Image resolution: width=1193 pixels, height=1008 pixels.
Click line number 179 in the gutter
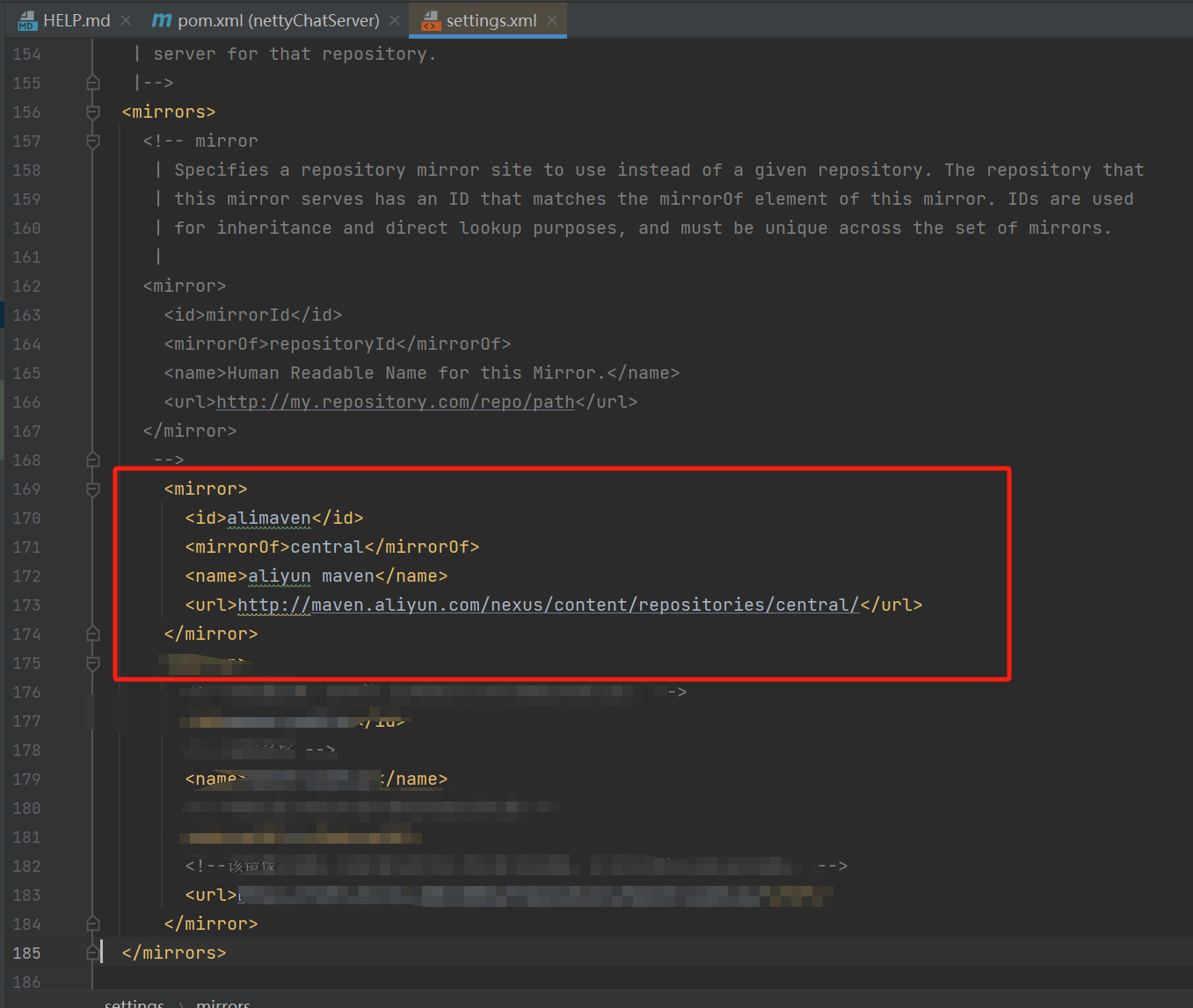coord(26,779)
